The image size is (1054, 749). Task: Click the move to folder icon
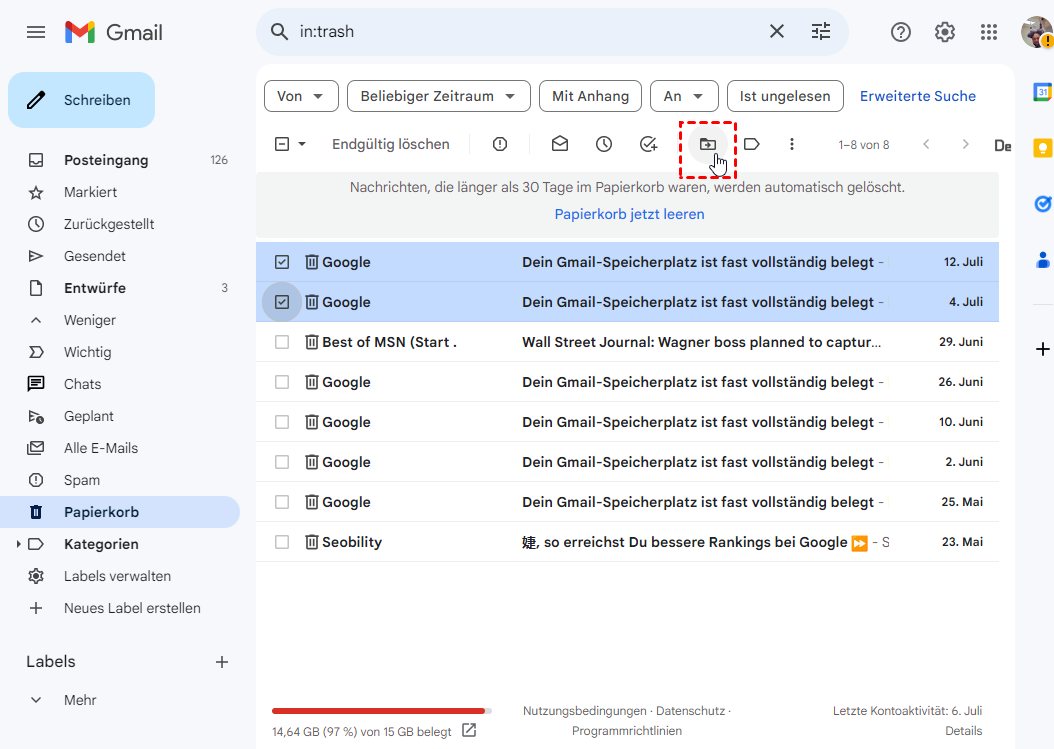708,144
